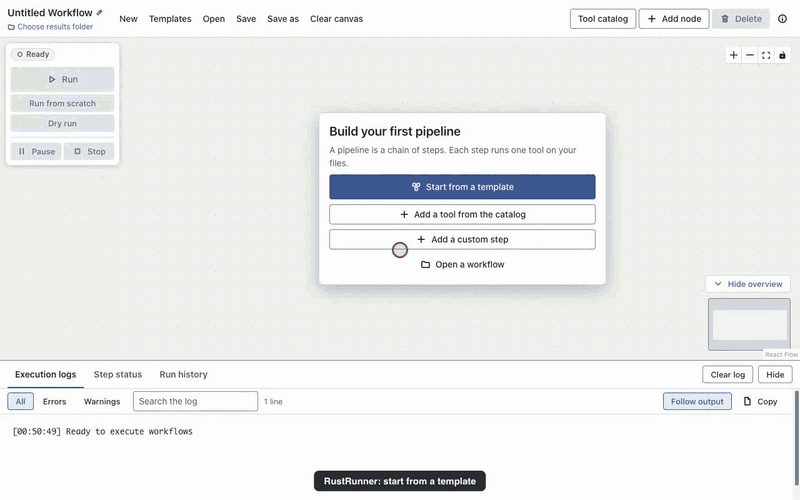The width and height of the screenshot is (800, 500).
Task: Toggle the Follow output button
Action: point(697,402)
